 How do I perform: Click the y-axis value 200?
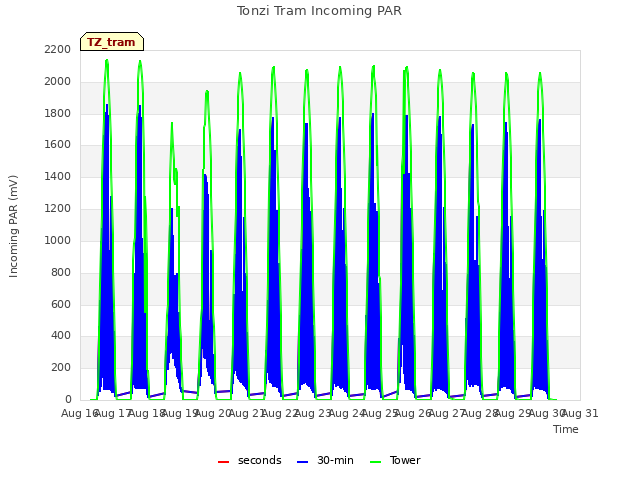pyautogui.click(x=61, y=368)
